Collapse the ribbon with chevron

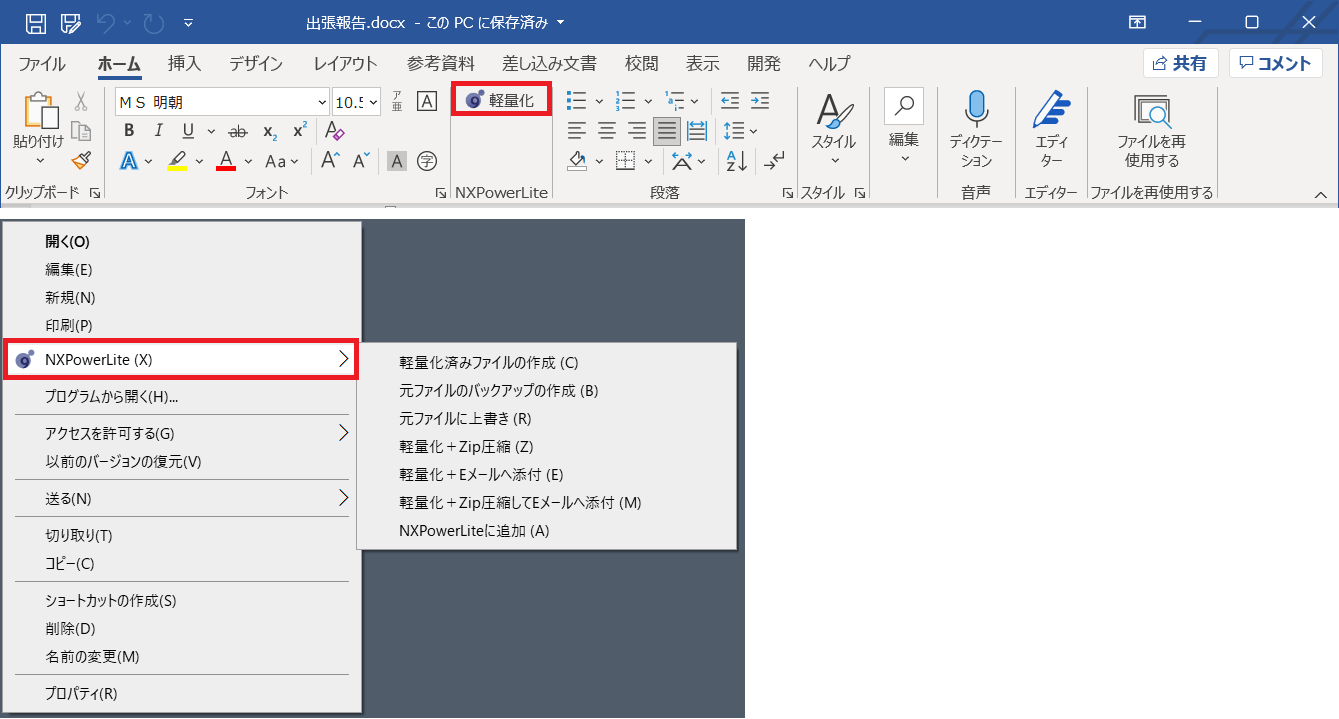(1320, 194)
